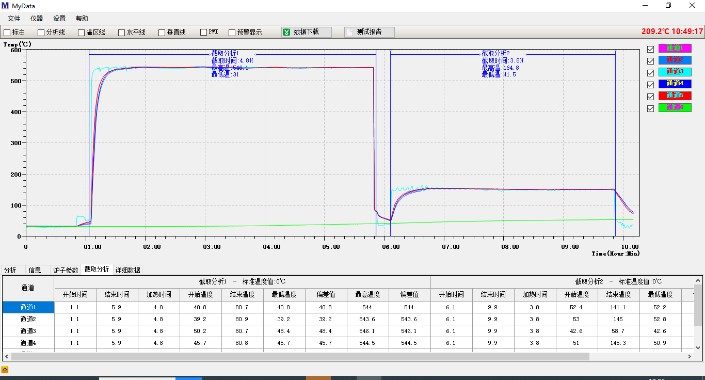
Task: Switch to the 分析 (Analysis) tab
Action: pyautogui.click(x=10, y=270)
